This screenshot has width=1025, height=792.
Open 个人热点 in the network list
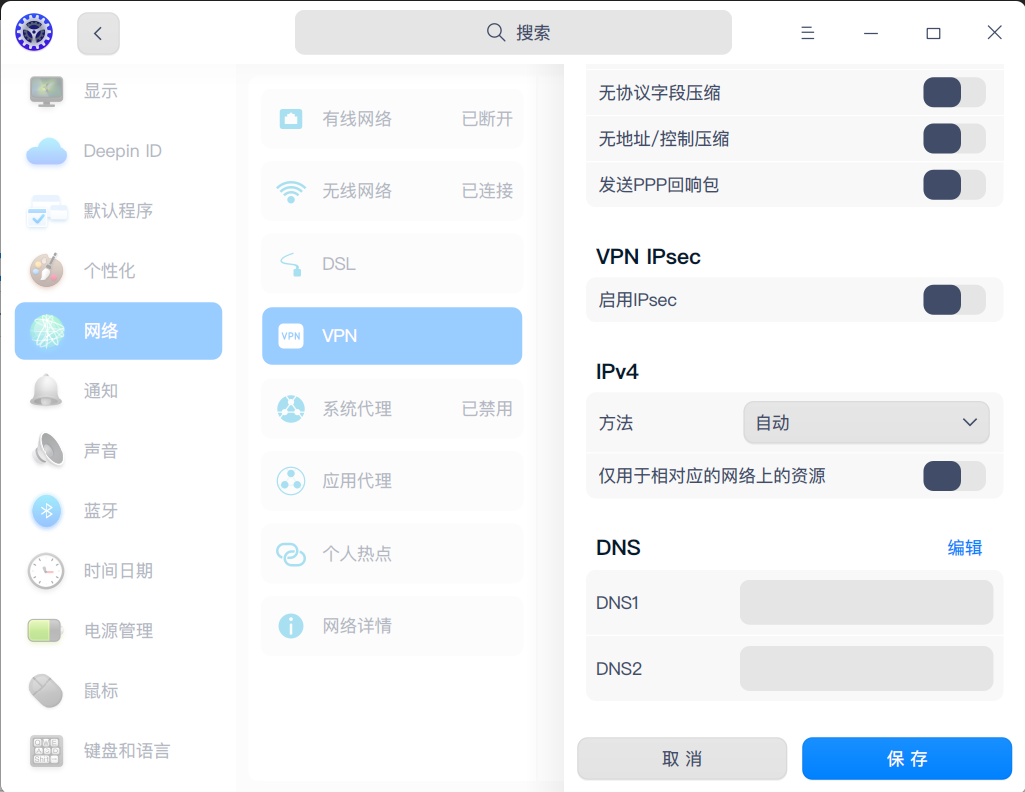[392, 554]
